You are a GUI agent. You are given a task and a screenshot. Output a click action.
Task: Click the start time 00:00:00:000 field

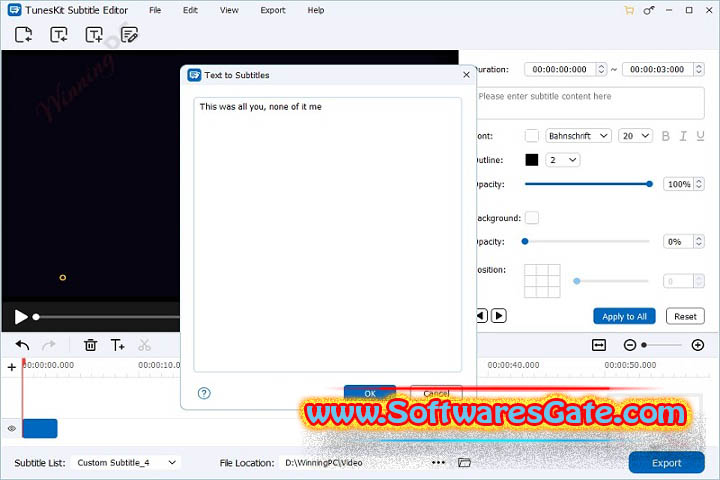coord(559,69)
